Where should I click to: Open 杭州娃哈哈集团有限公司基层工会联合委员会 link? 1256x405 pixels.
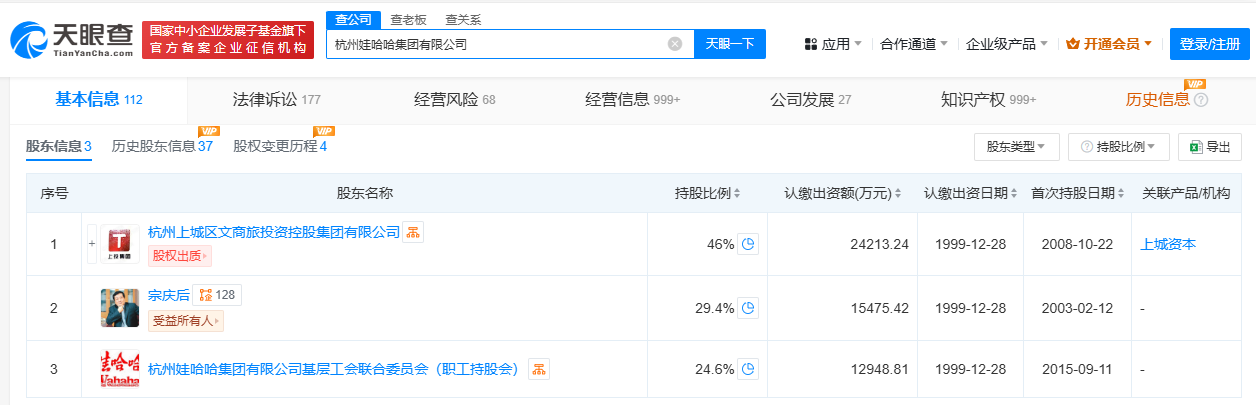pyautogui.click(x=334, y=369)
